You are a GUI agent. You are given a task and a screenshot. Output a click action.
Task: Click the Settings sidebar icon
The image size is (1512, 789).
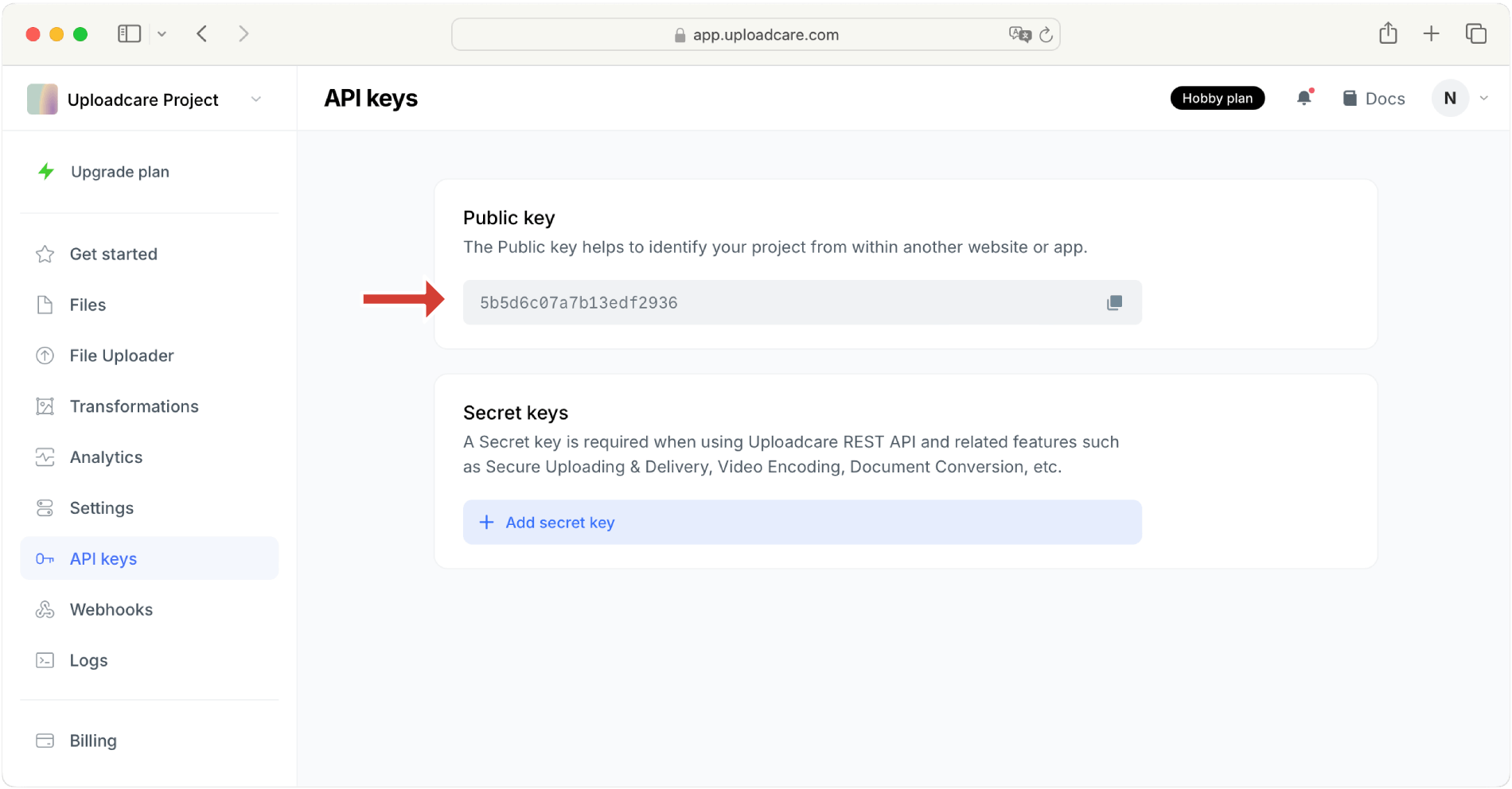pyautogui.click(x=45, y=507)
